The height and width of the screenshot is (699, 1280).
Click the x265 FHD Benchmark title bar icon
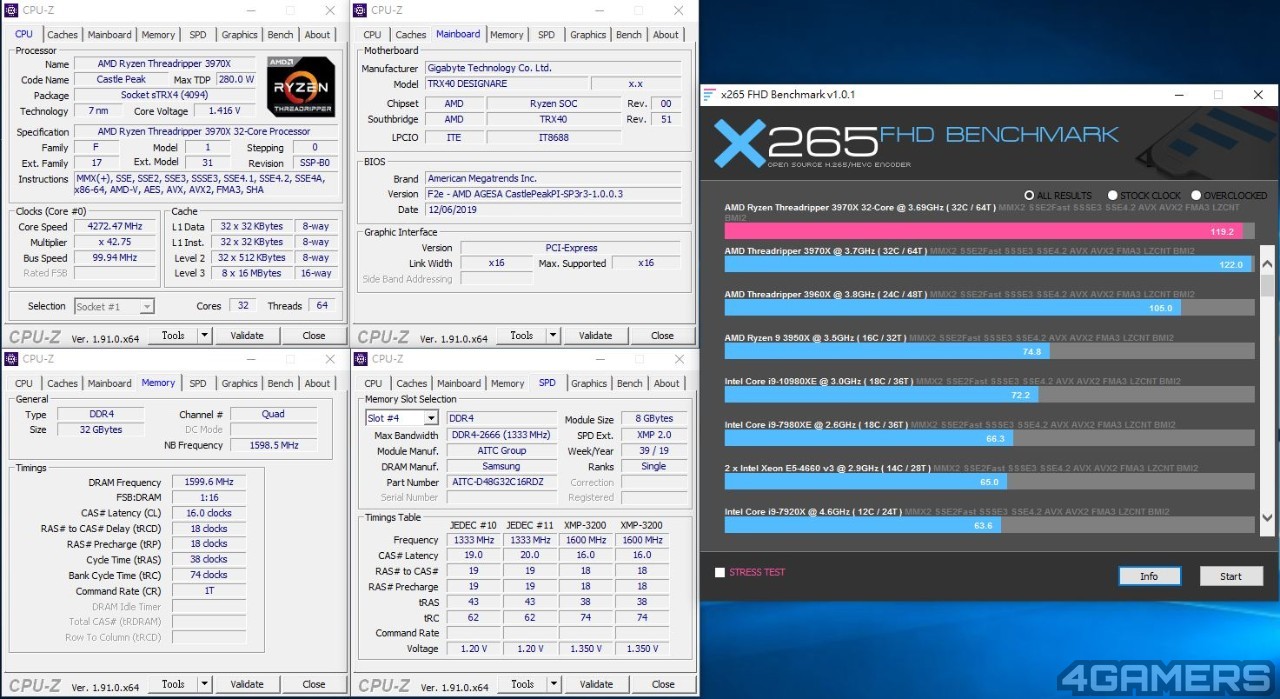click(709, 95)
